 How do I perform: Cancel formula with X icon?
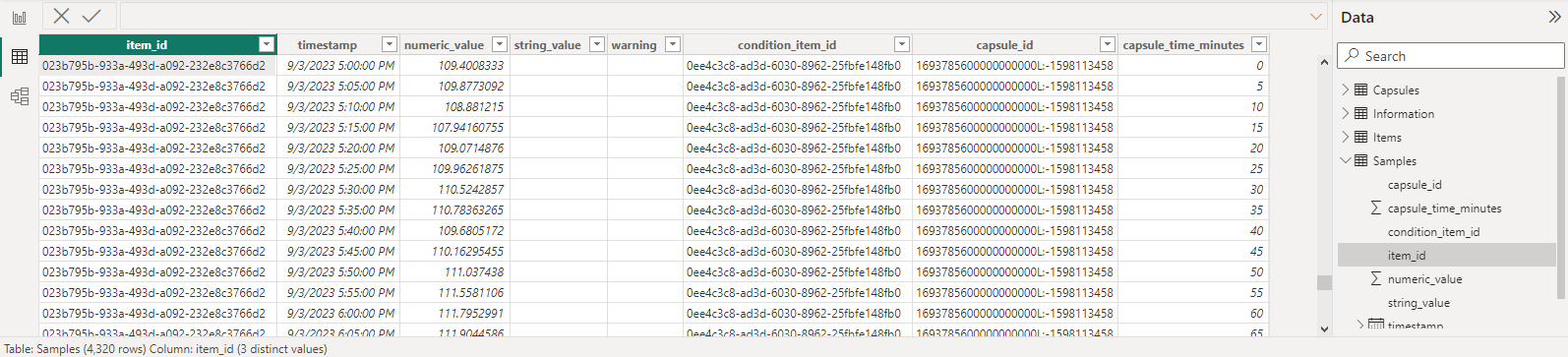click(x=62, y=16)
